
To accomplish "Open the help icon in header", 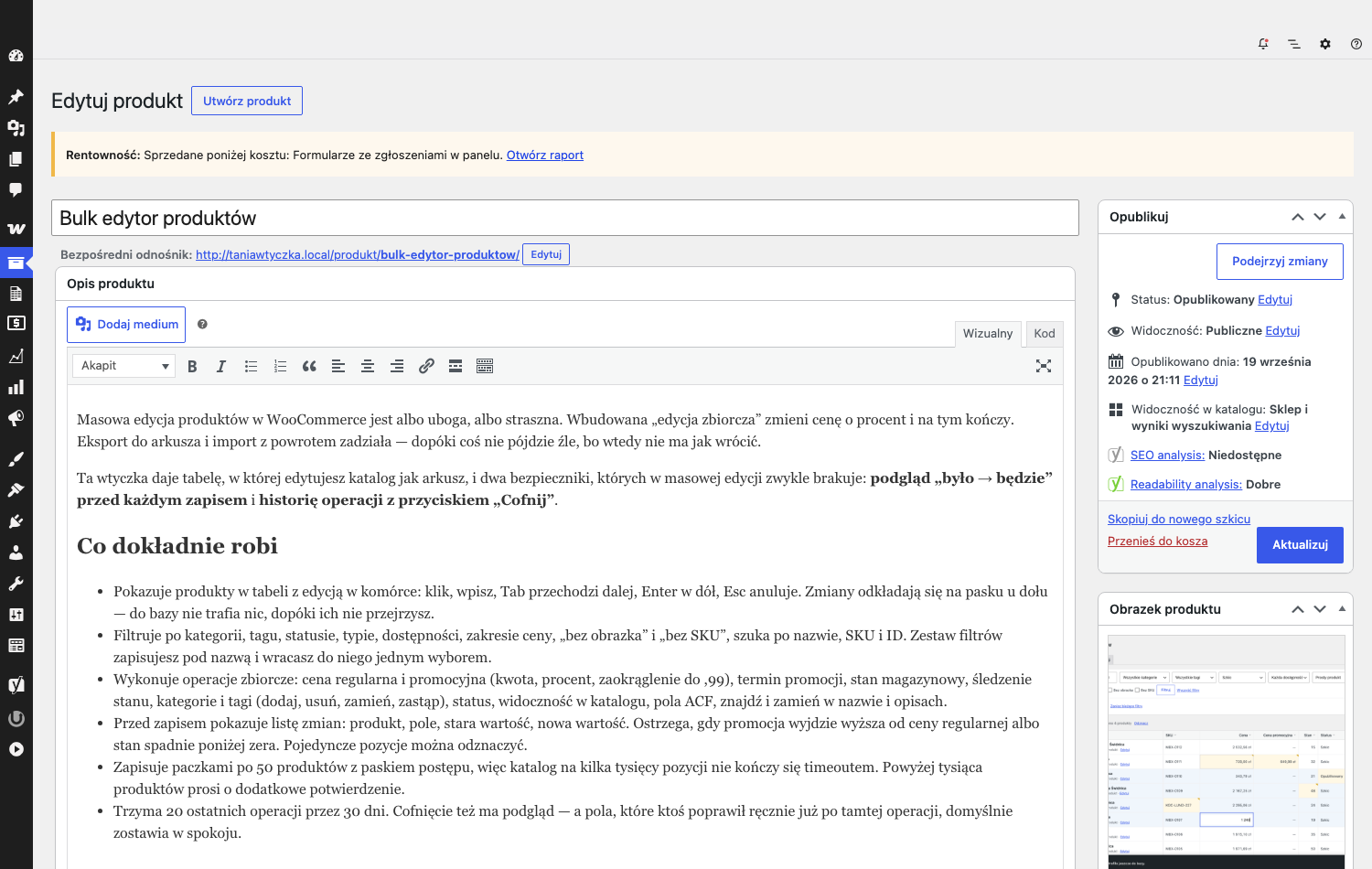I will pos(1356,43).
